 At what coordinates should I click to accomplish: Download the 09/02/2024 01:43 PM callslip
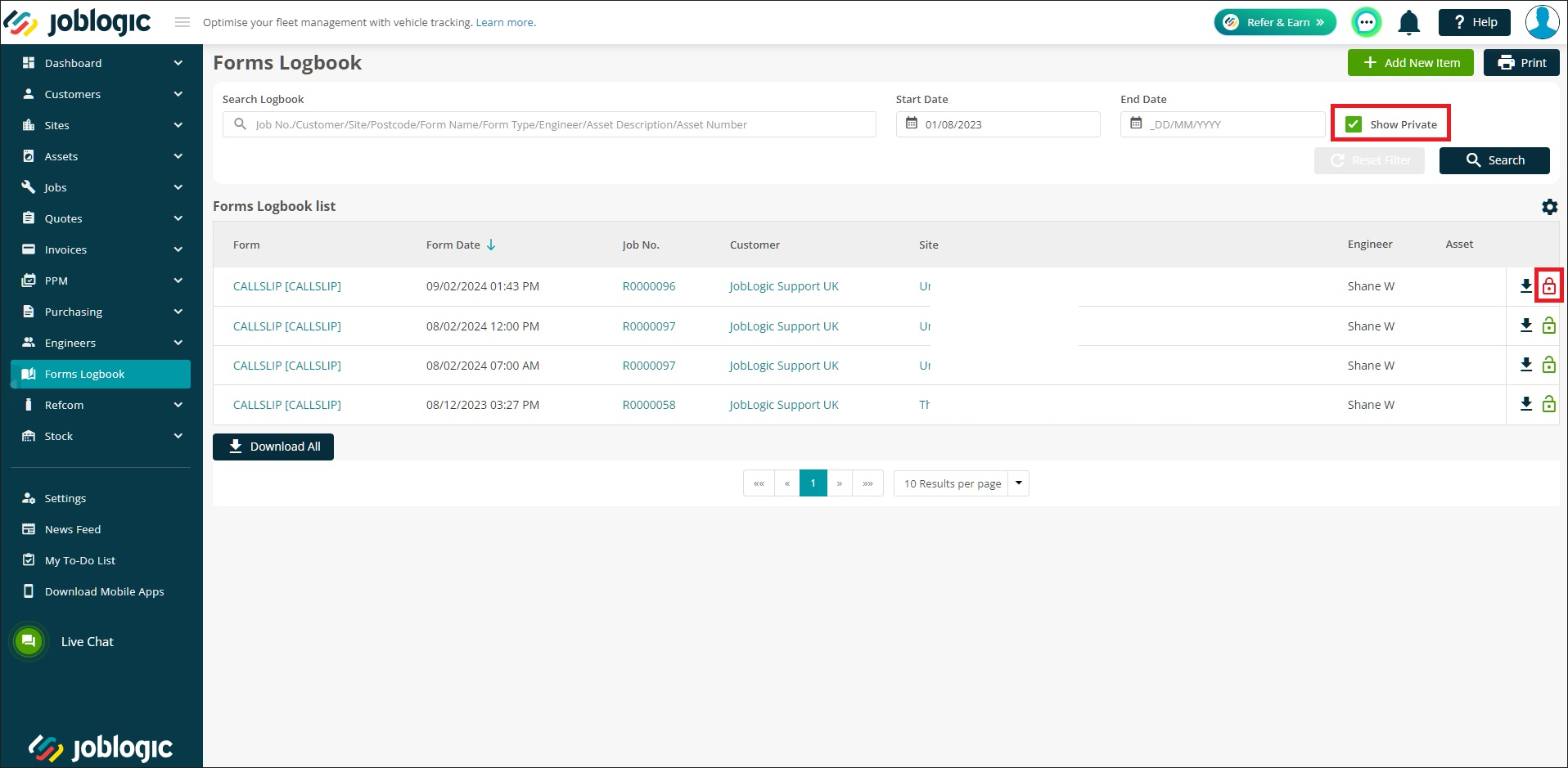click(x=1525, y=286)
